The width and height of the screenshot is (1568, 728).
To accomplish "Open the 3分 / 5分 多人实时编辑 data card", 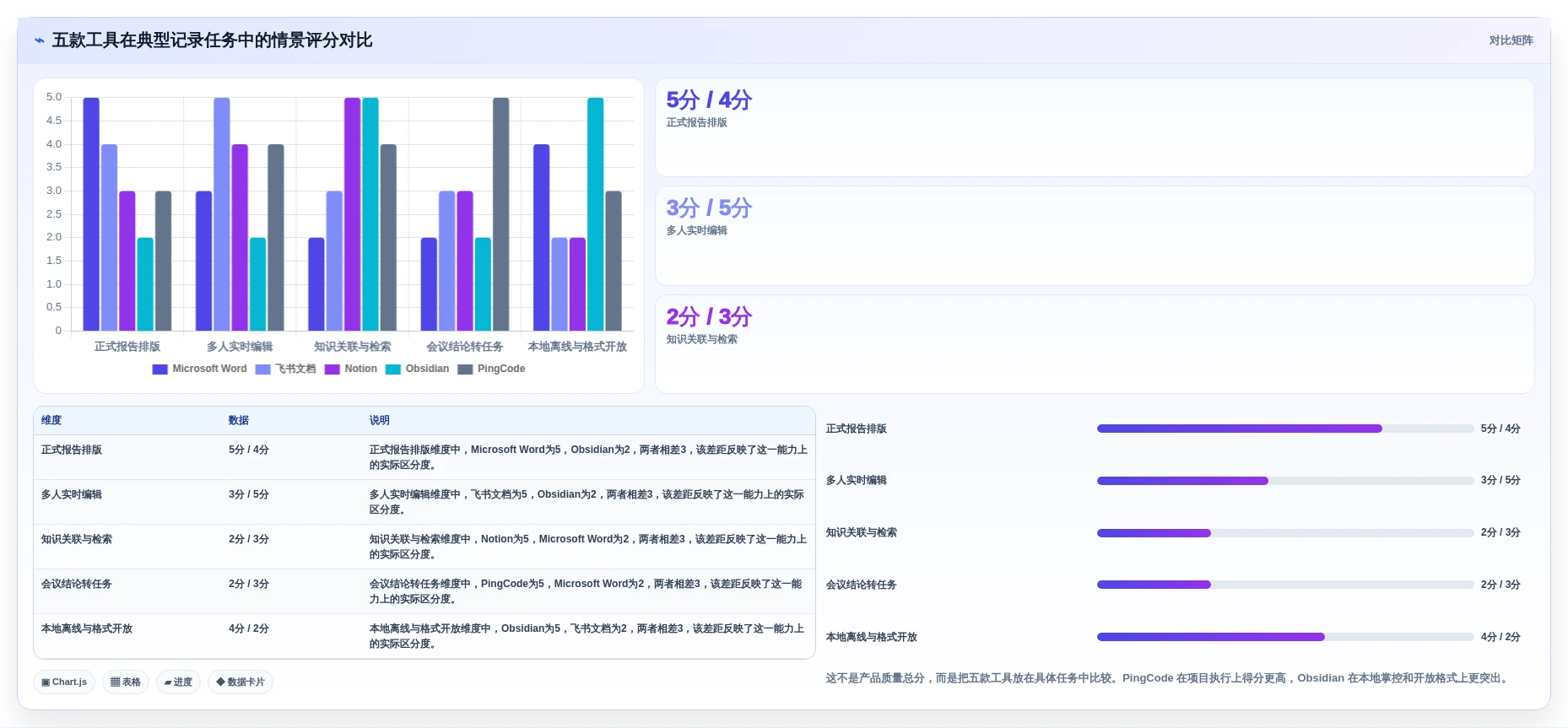I will (1095, 235).
